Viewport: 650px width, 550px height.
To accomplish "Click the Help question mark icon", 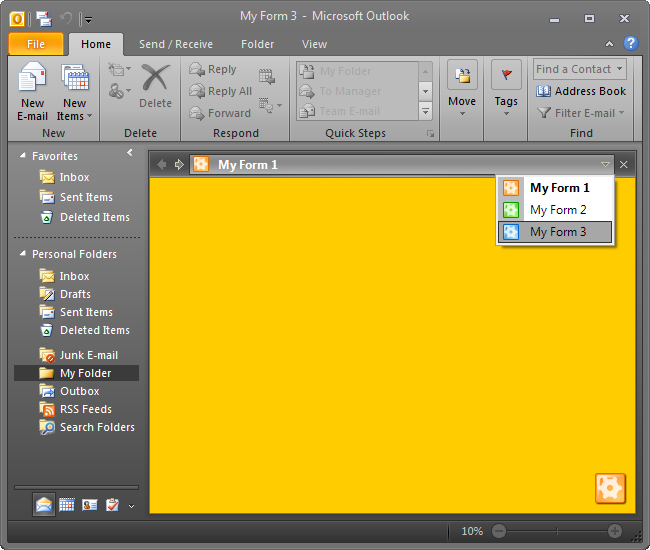I will click(x=630, y=44).
